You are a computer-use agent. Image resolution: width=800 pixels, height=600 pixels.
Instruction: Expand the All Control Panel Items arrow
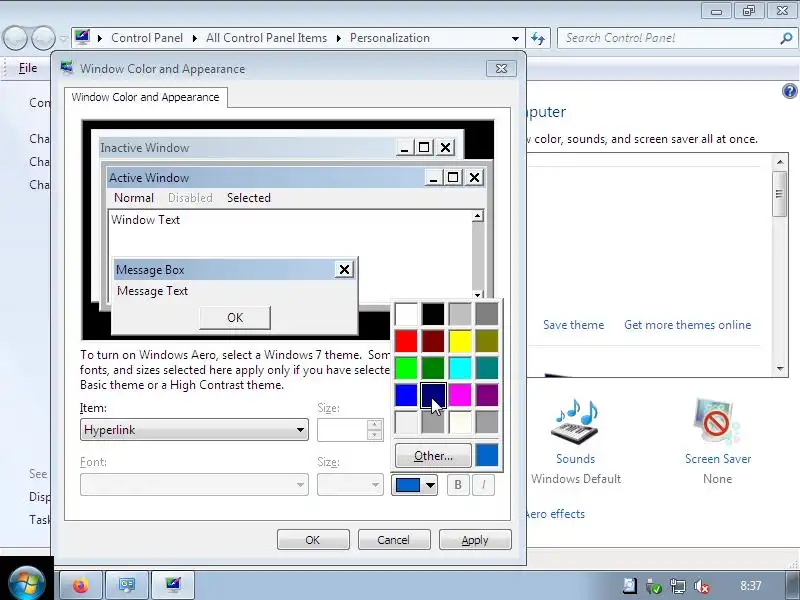pos(338,38)
